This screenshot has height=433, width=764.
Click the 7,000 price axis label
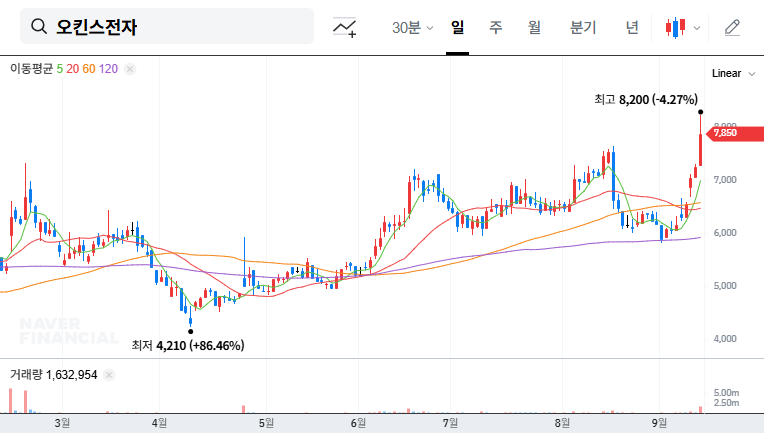point(725,180)
